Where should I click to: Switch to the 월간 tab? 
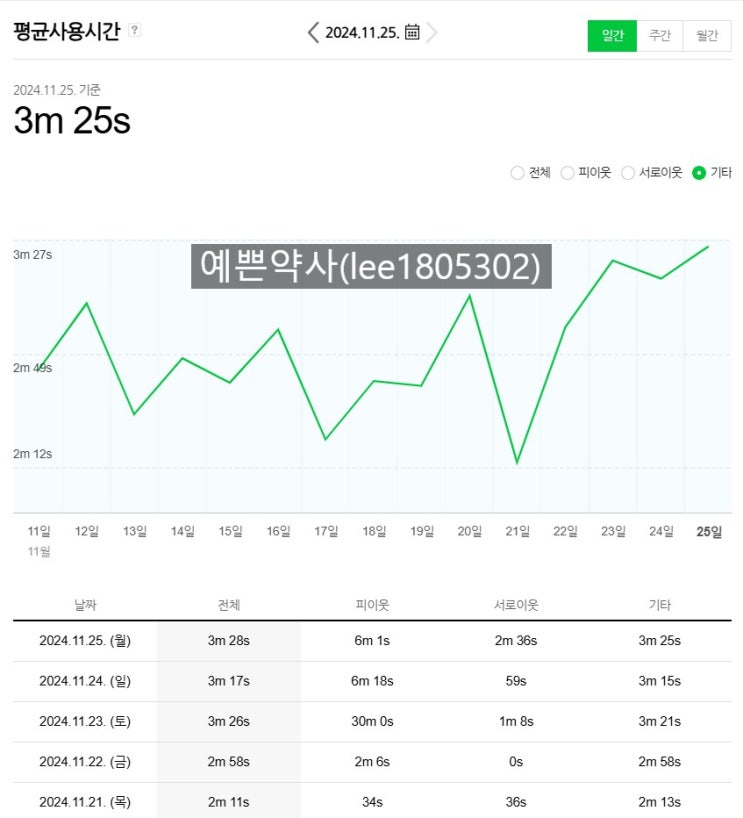[707, 36]
